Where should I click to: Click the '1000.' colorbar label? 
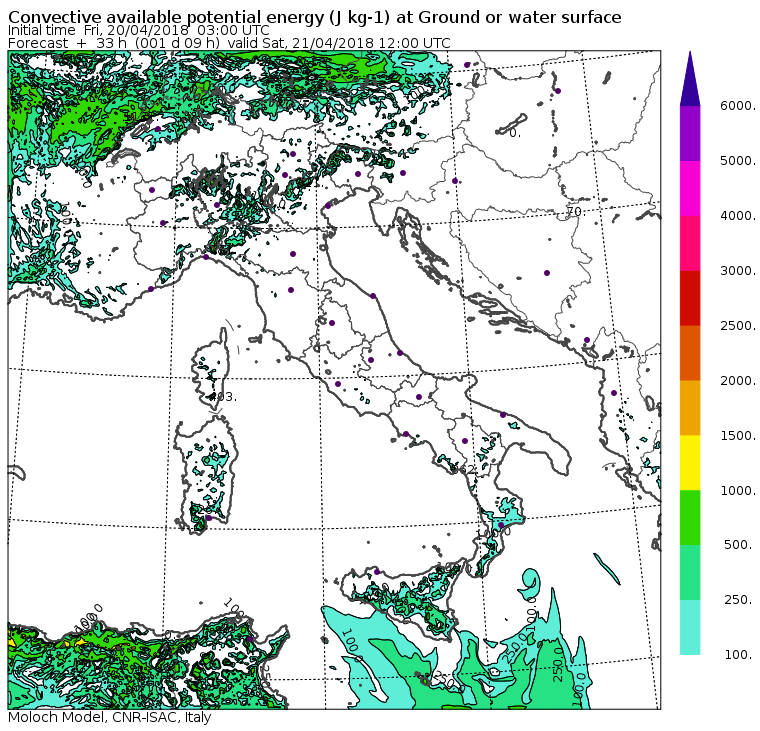pos(738,490)
